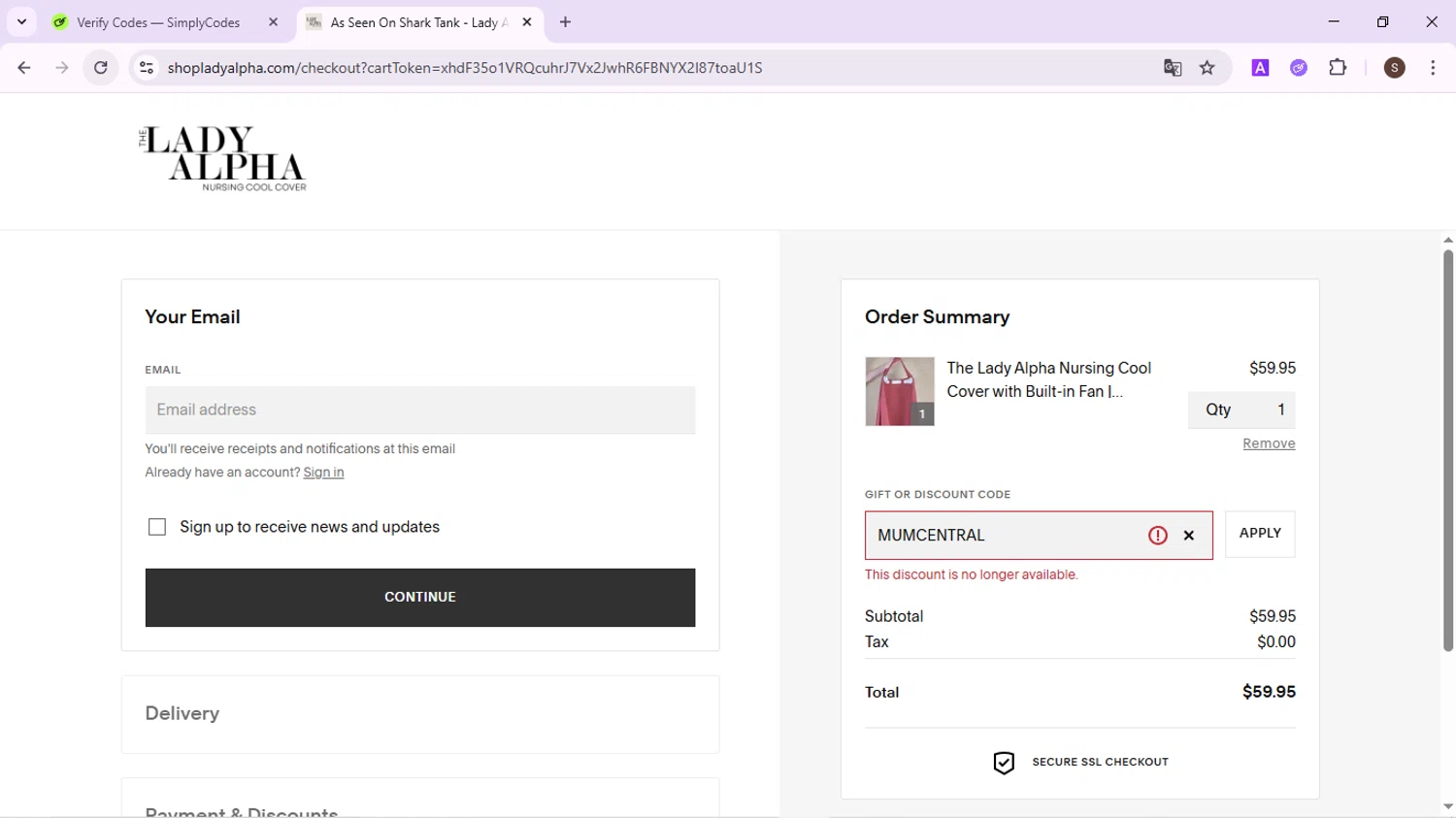1456x818 pixels.
Task: Tick Sign up to receive news checkbox
Action: 157,527
